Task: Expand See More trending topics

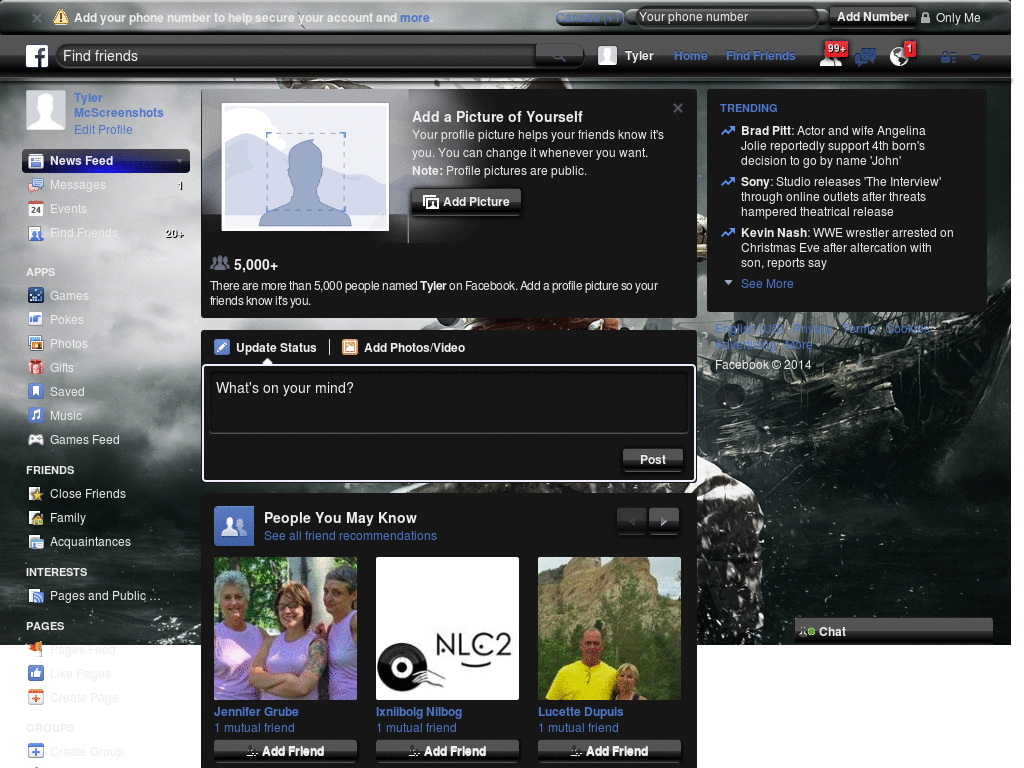Action: coord(767,284)
